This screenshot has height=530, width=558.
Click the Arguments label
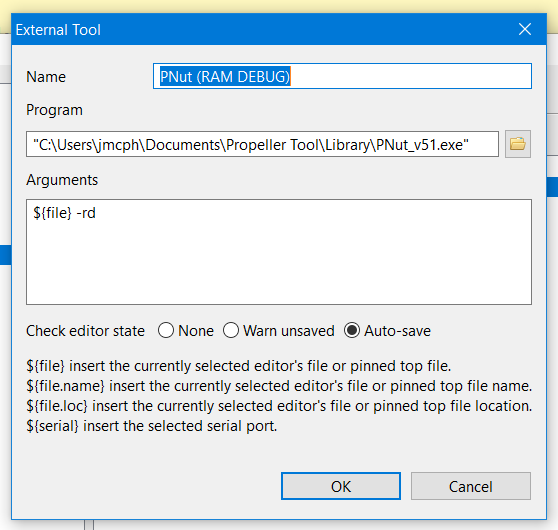pos(62,180)
